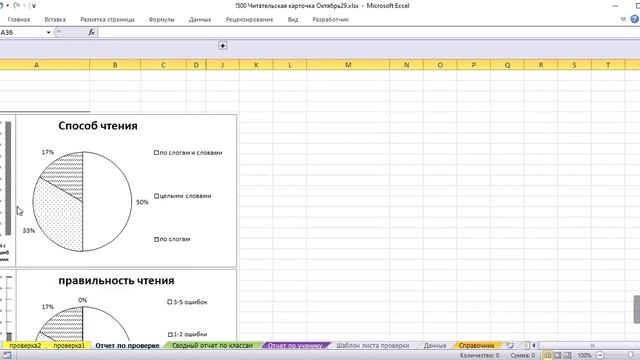Click the chart title правильность чтения
This screenshot has height=360, width=640.
coord(116,281)
